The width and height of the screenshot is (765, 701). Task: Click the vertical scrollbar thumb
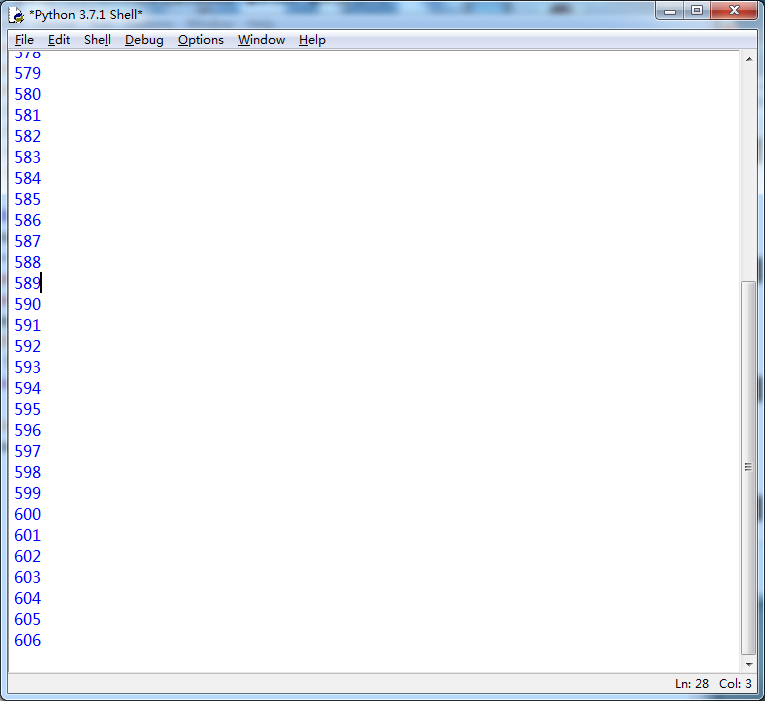(x=748, y=467)
